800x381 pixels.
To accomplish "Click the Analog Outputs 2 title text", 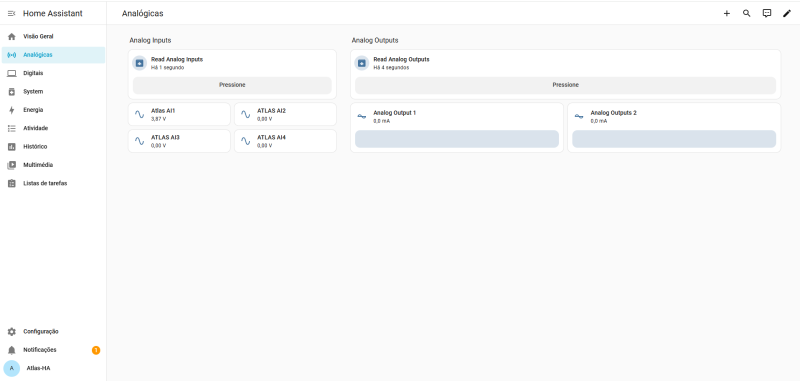I will (x=613, y=113).
